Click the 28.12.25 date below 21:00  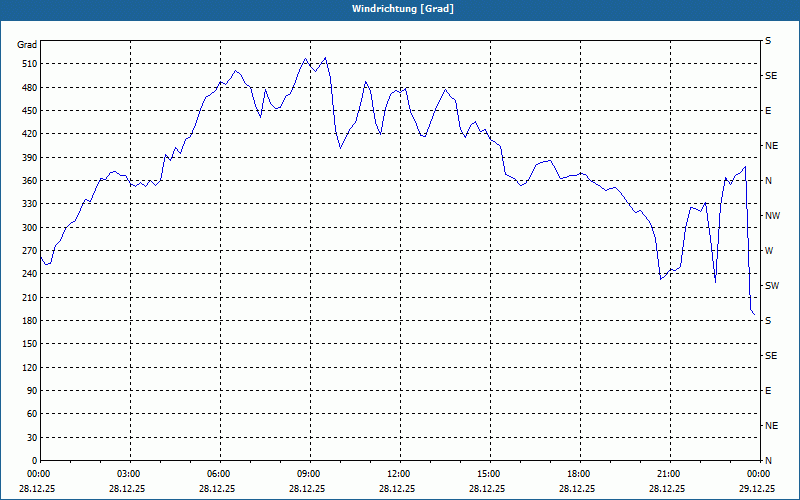tap(666, 488)
